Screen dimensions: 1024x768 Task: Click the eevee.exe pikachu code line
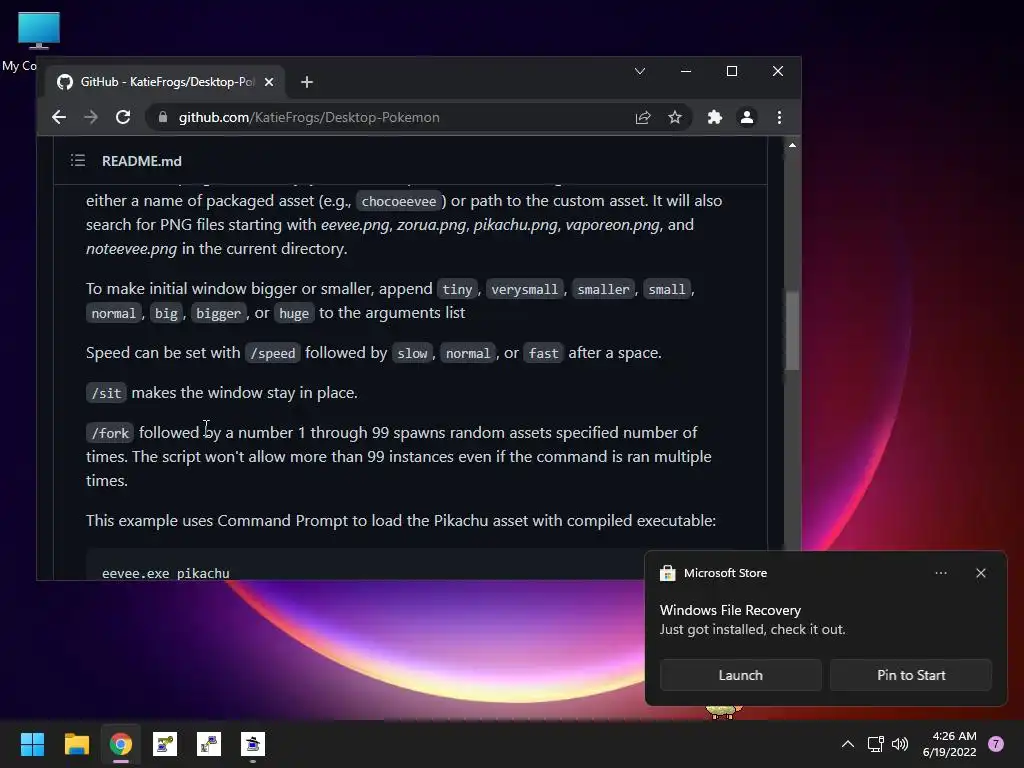click(x=166, y=573)
